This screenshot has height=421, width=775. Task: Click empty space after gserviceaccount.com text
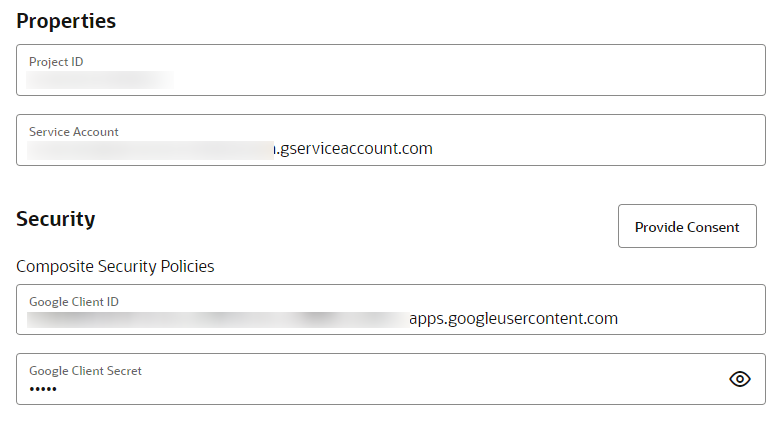(x=600, y=149)
